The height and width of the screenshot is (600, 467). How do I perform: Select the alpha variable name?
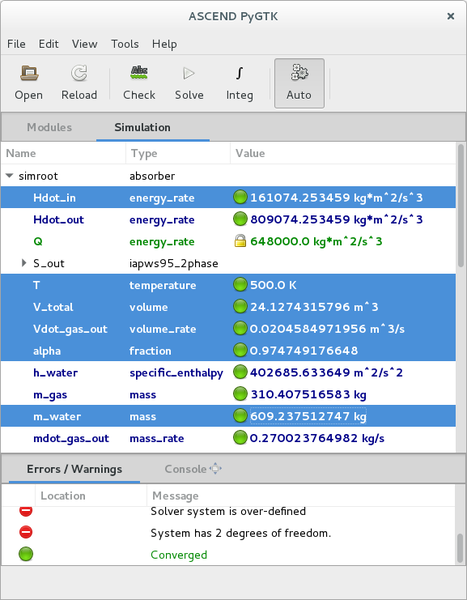tap(47, 351)
